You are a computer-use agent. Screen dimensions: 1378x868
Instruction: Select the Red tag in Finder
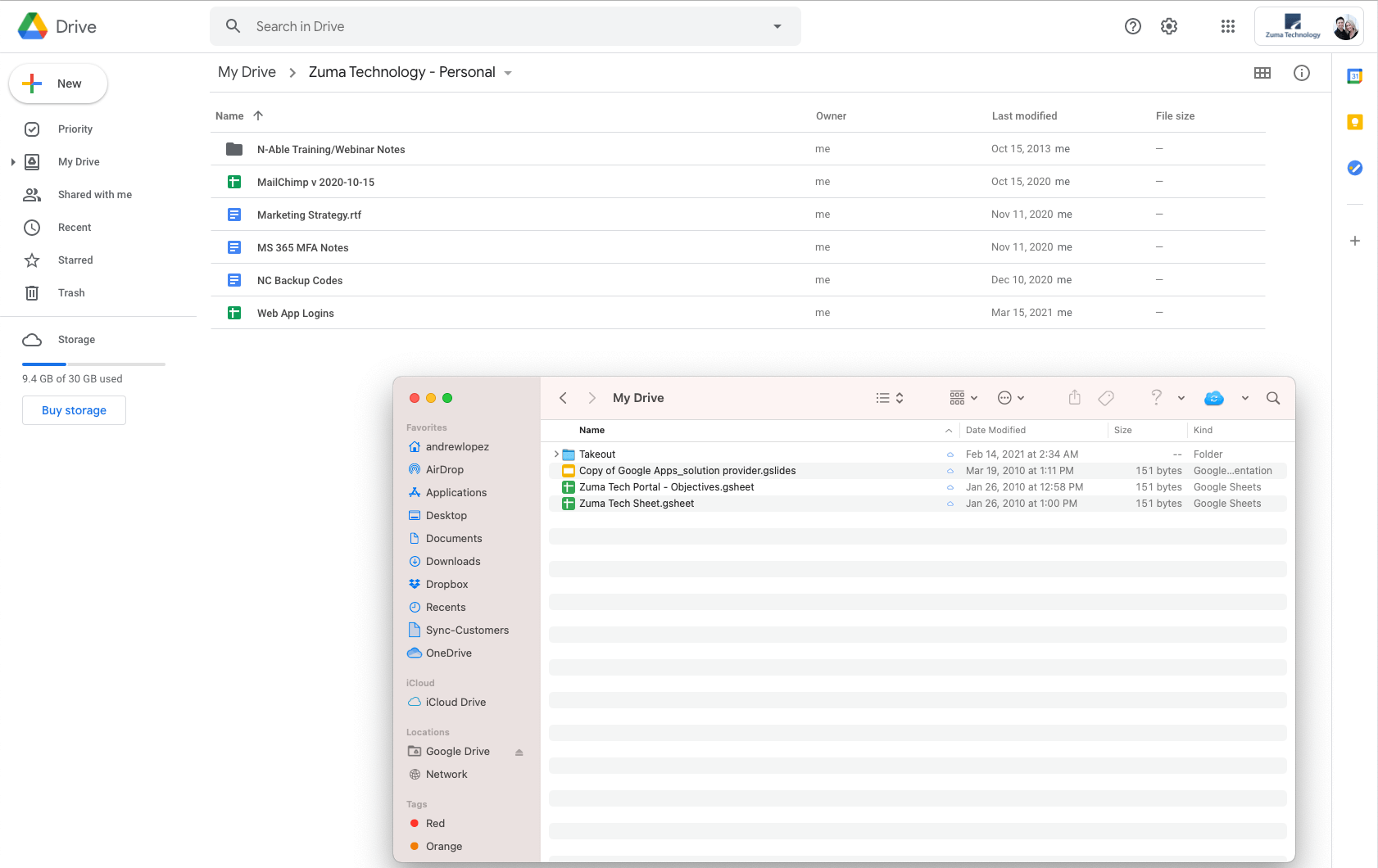point(435,824)
